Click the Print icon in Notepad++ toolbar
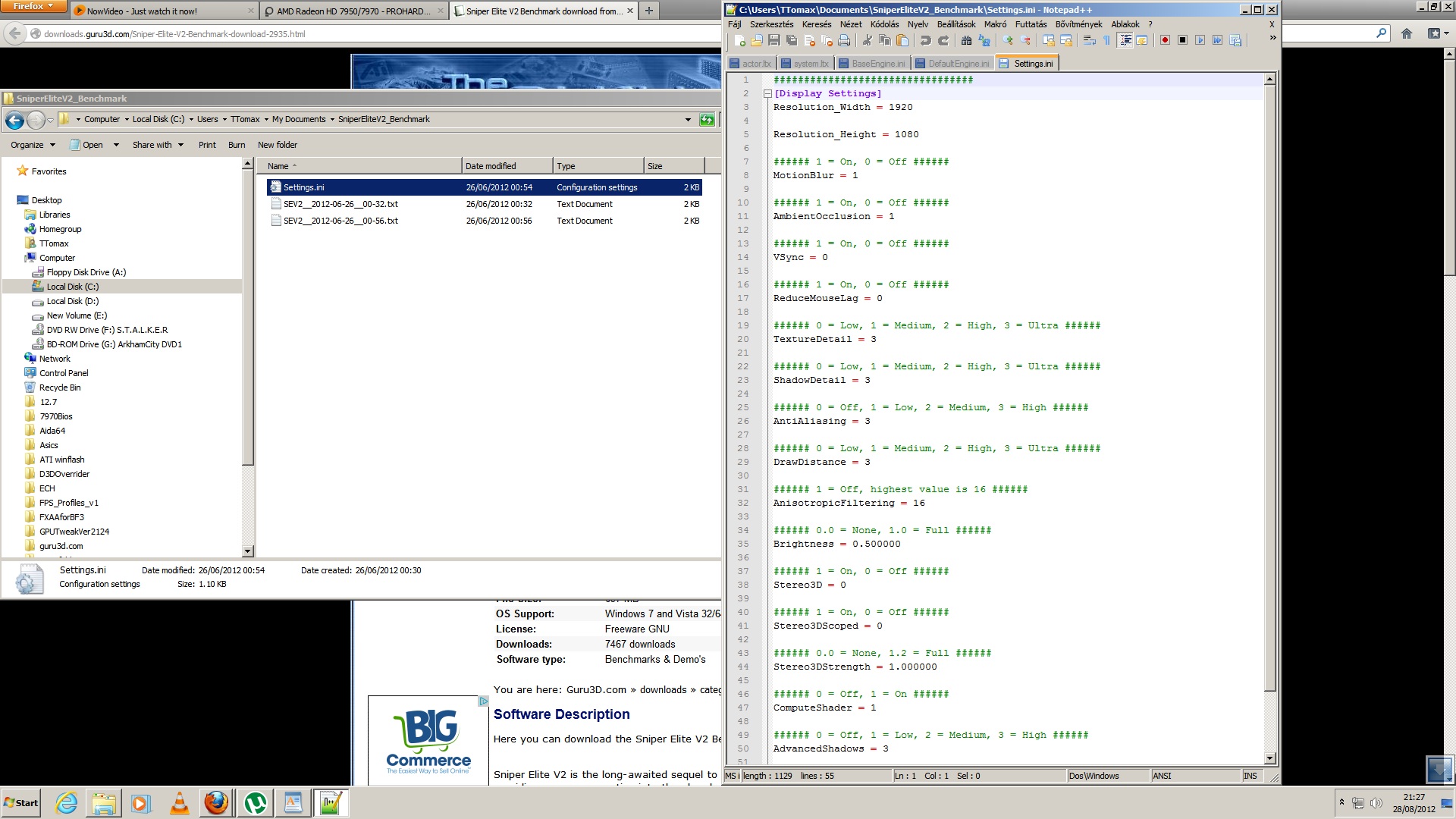1456x819 pixels. 844,40
